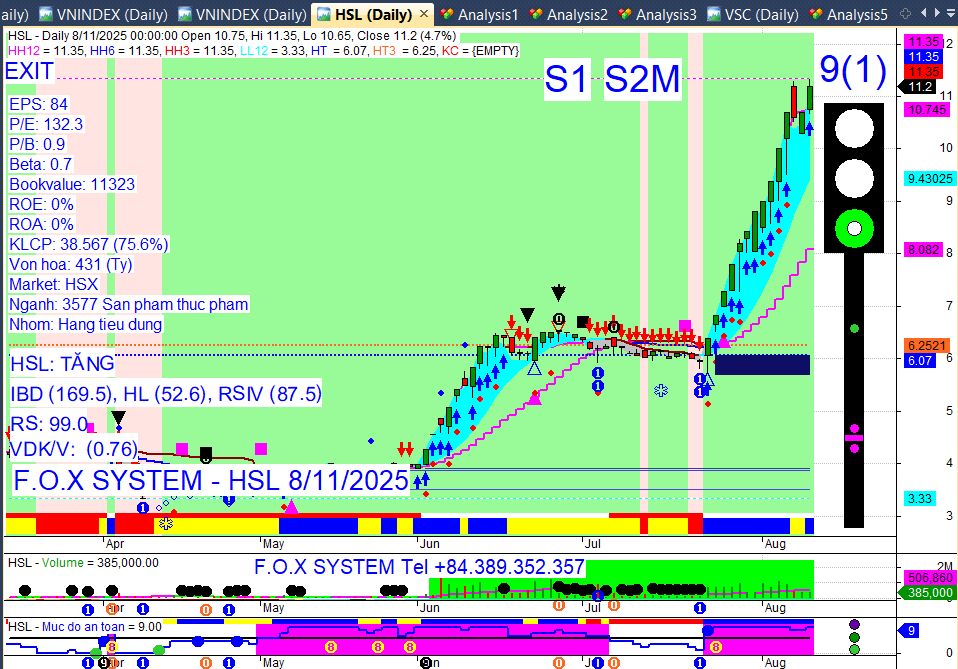958x669 pixels.
Task: Click the top white traffic light circle
Action: (x=854, y=128)
